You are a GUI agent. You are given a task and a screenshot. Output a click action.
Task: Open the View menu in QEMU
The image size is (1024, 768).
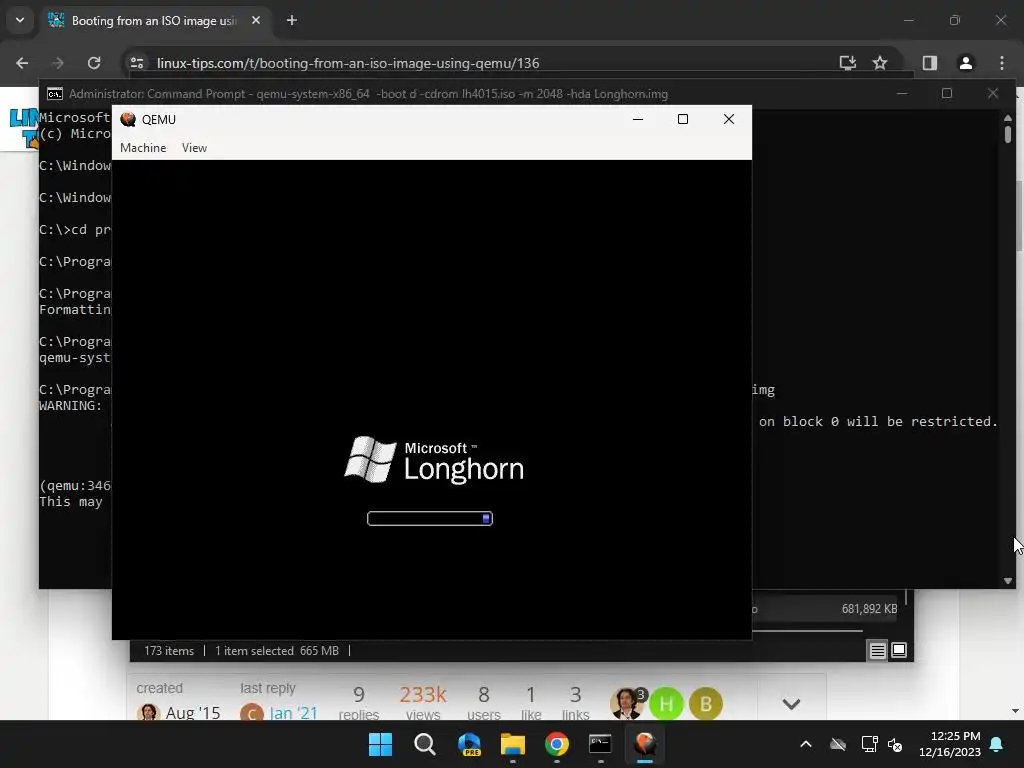[194, 148]
